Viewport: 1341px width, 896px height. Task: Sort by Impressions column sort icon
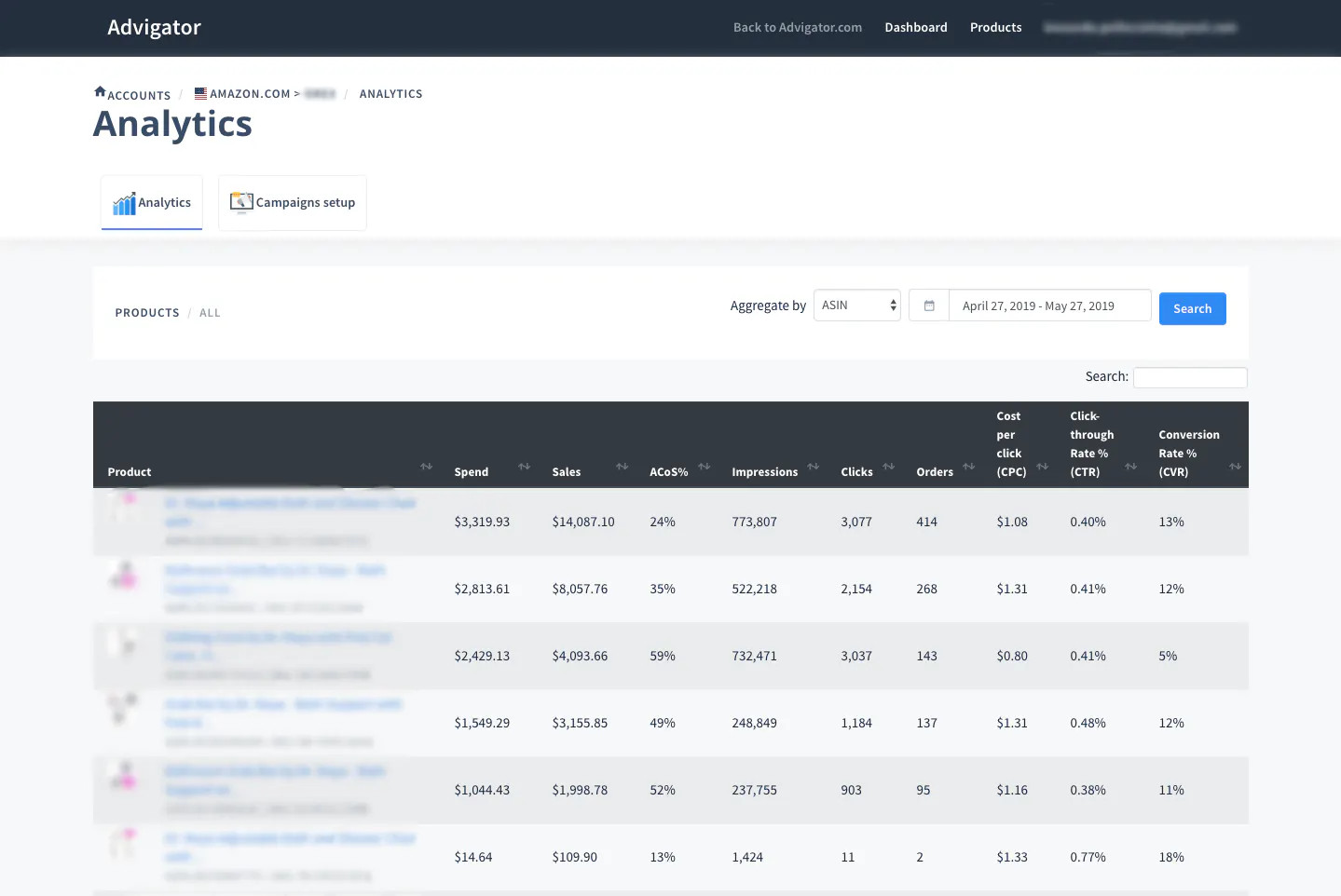click(814, 466)
